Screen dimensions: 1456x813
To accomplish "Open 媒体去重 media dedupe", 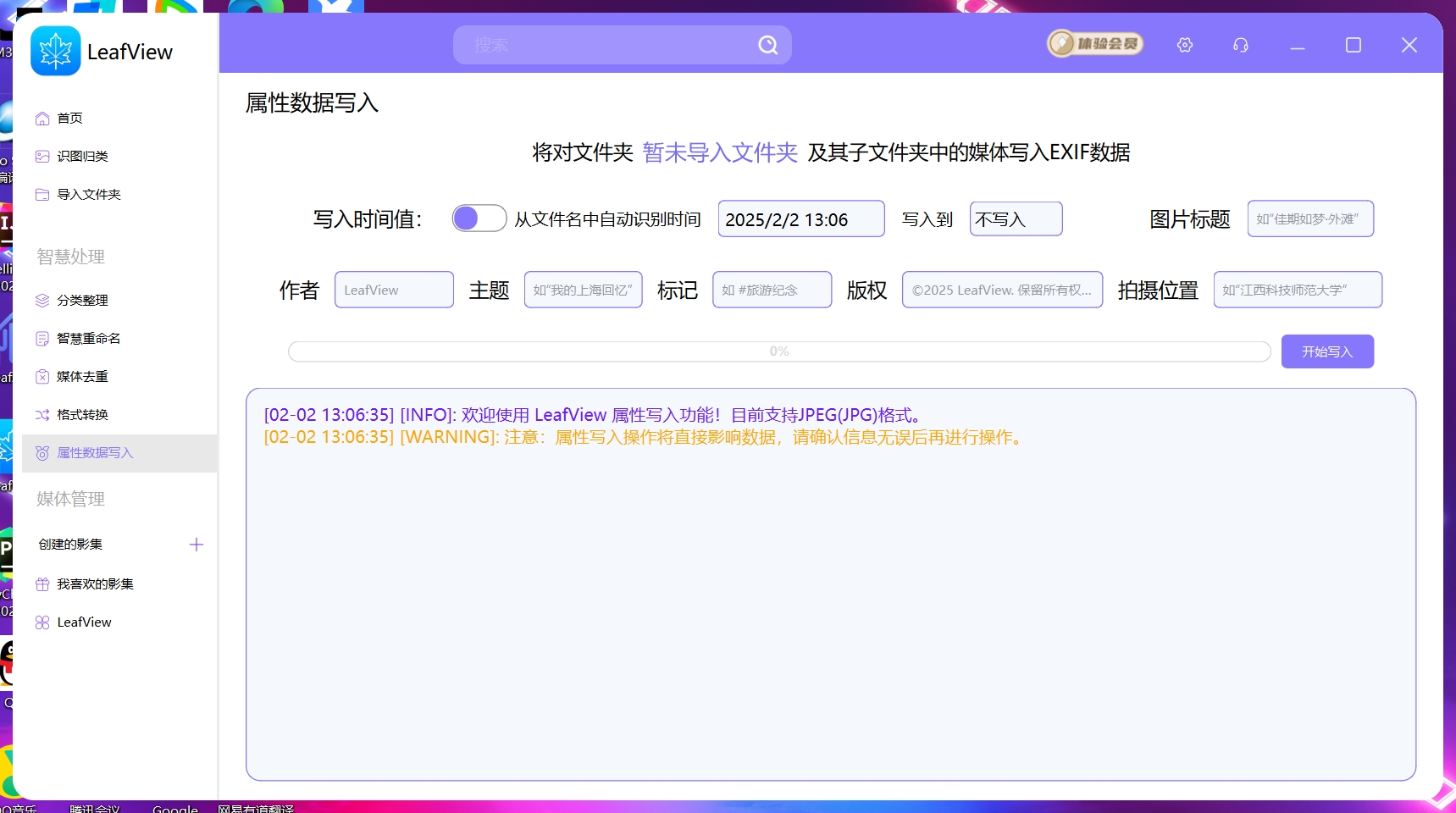I will [119, 377].
